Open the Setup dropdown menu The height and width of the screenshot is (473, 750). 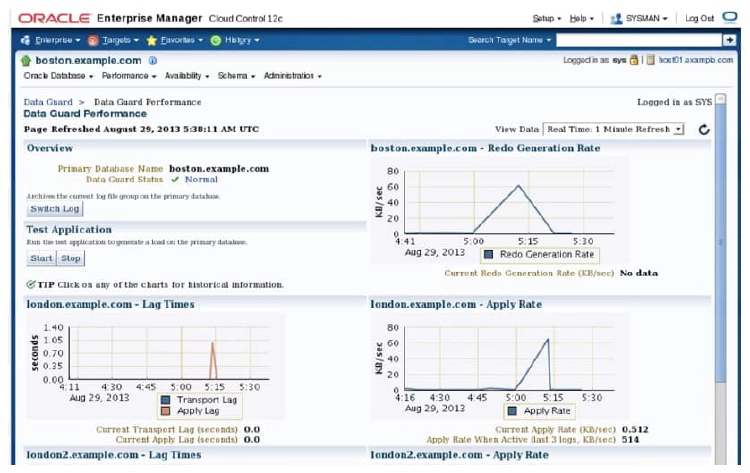pos(547,18)
